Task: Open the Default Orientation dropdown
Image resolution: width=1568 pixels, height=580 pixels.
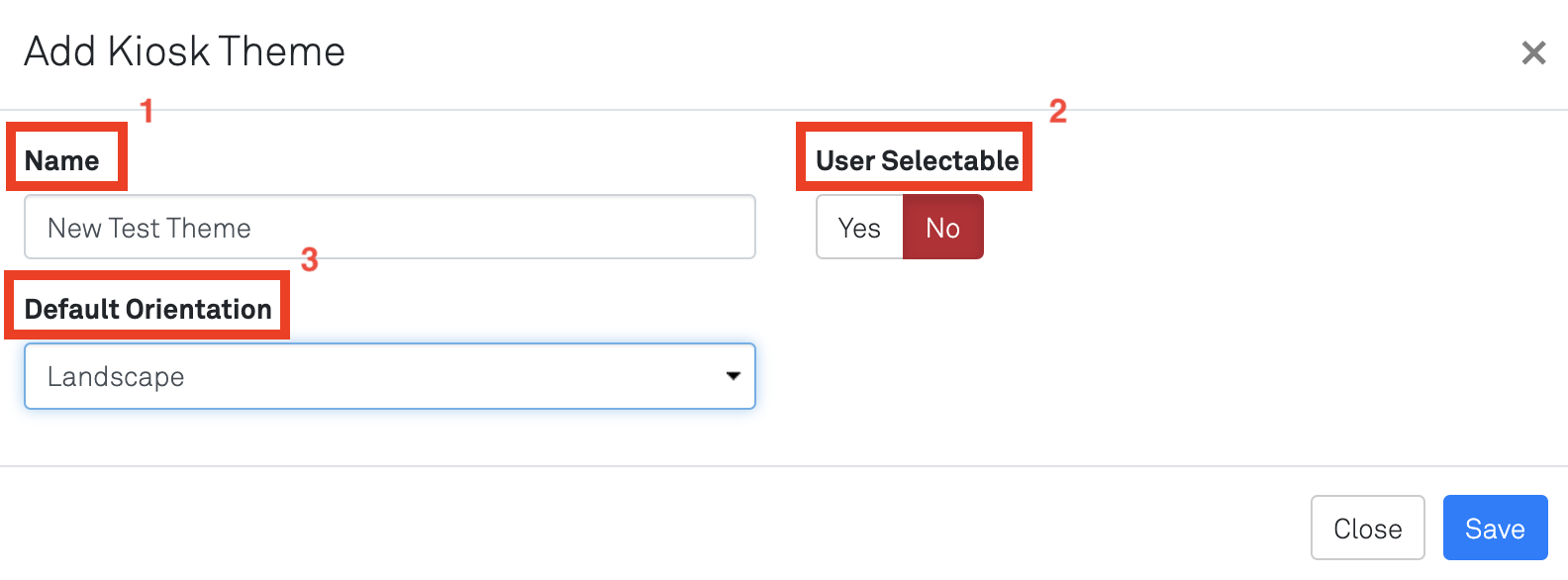Action: 390,376
